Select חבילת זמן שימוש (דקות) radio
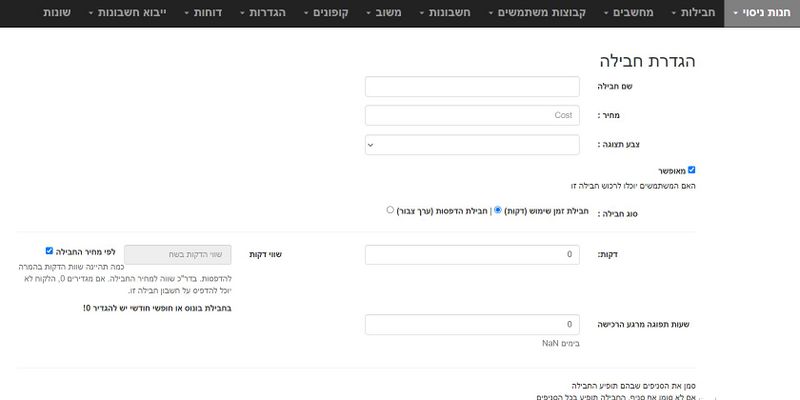Viewport: 800px width, 400px height. click(x=498, y=210)
